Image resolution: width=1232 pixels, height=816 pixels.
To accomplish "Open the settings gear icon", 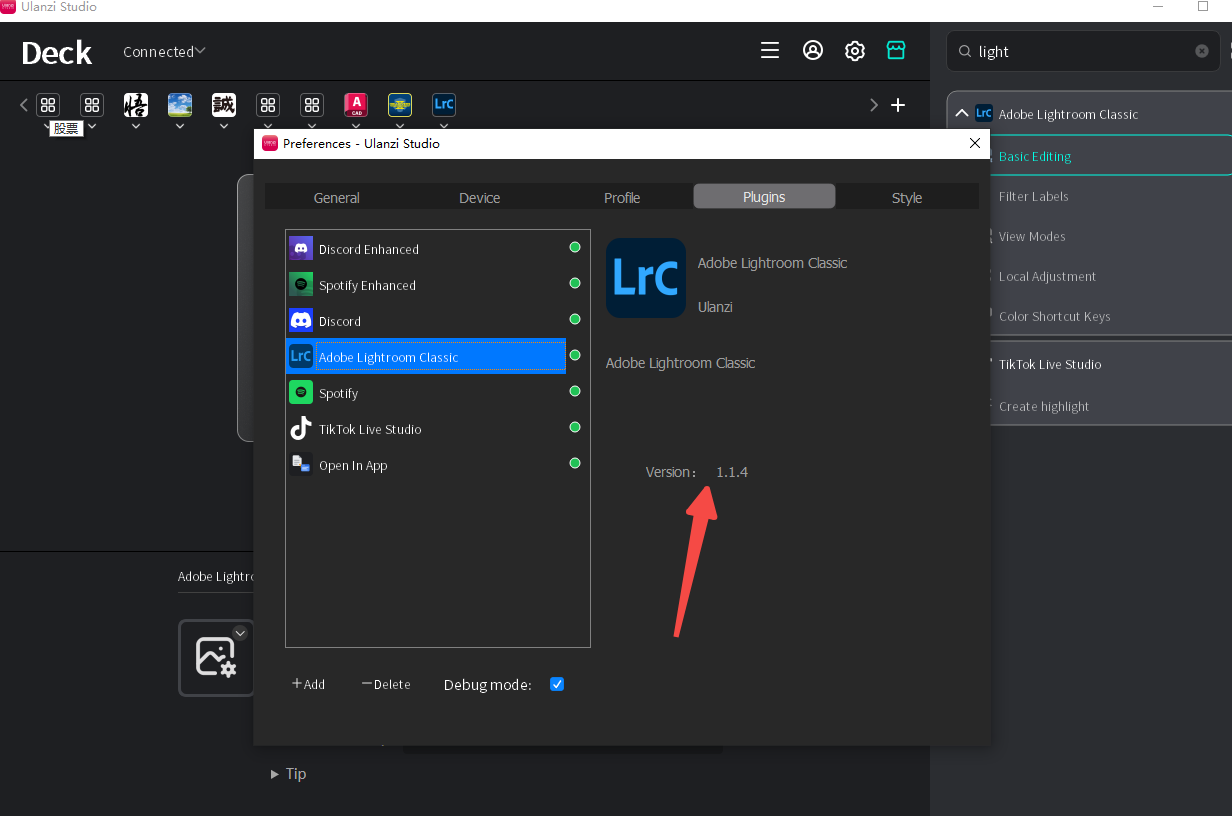I will (854, 51).
